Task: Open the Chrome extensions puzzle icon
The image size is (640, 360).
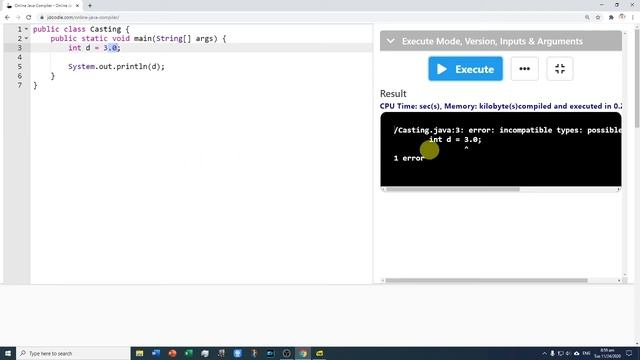Action: pos(611,17)
